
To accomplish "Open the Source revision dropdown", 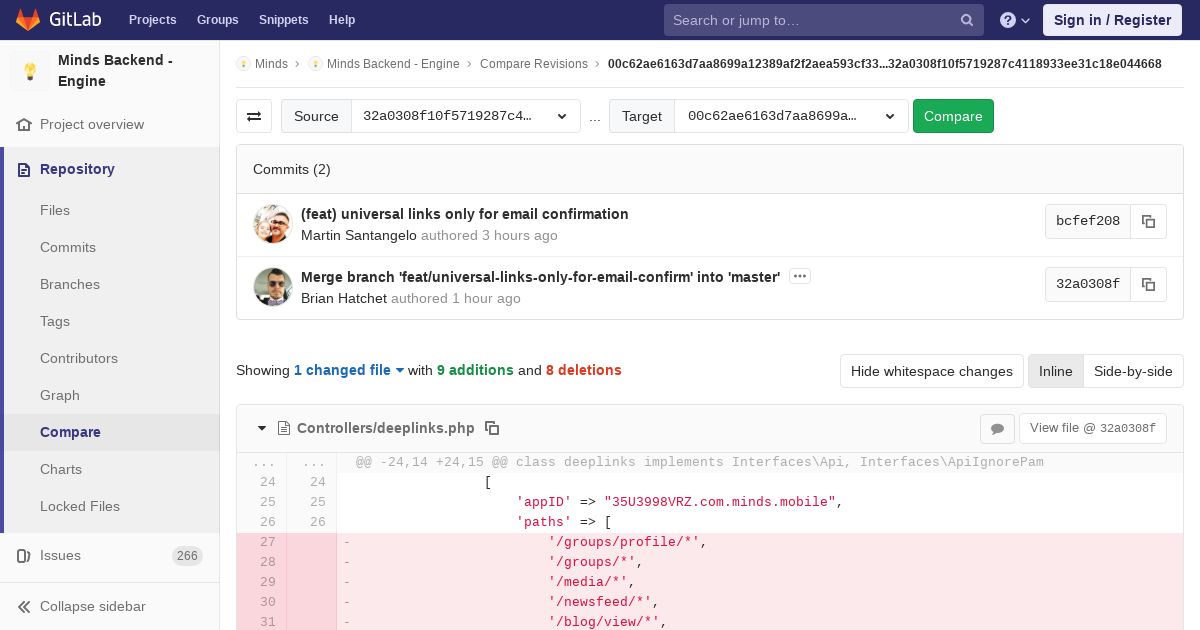I will point(465,116).
